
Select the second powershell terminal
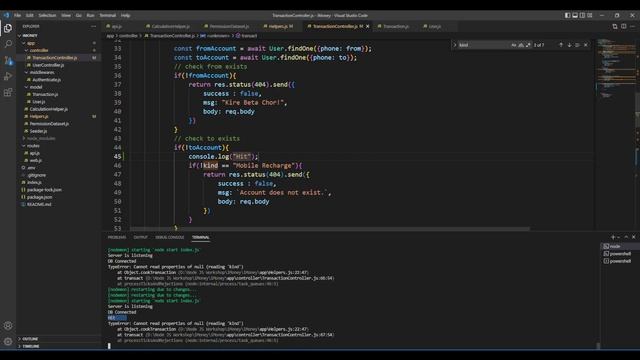point(619,261)
